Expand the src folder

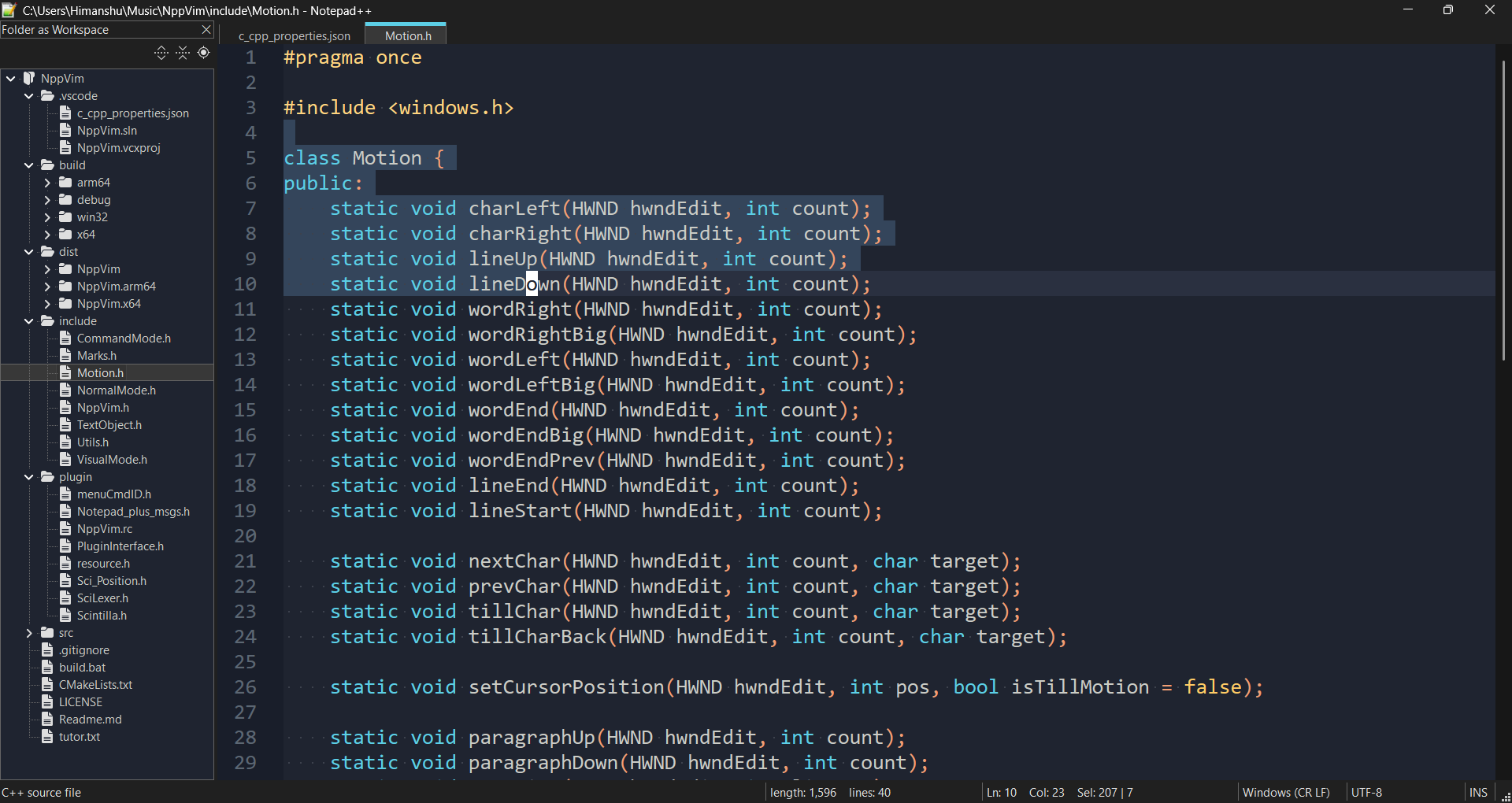tap(29, 633)
